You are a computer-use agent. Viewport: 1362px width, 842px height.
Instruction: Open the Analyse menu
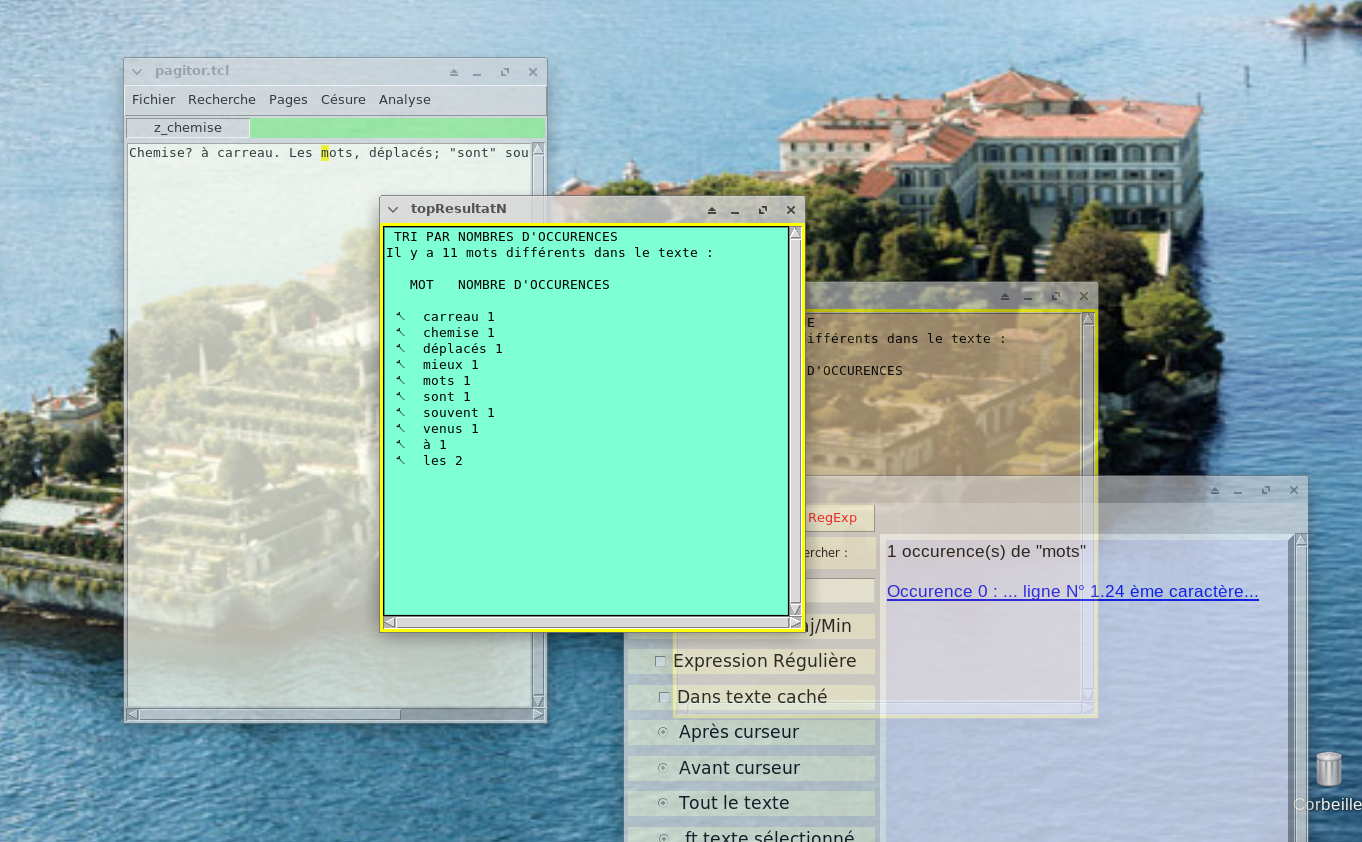(404, 100)
